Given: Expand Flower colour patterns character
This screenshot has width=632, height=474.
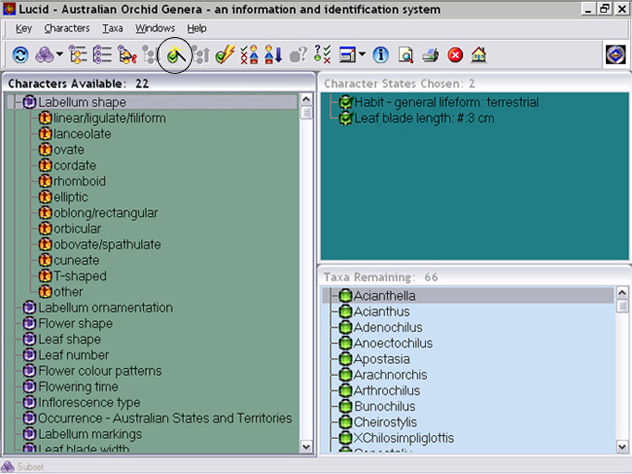Looking at the screenshot, I should pyautogui.click(x=29, y=371).
